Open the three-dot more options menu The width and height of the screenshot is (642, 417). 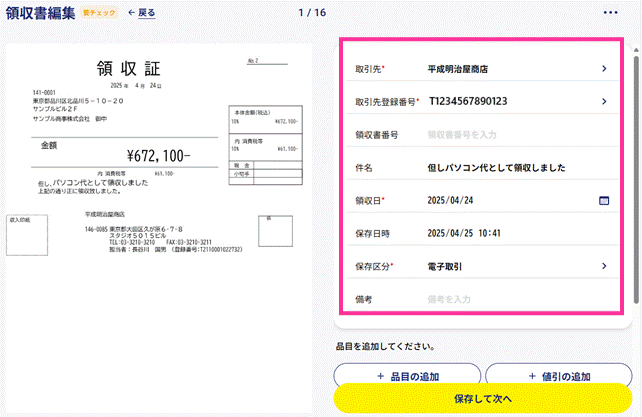(610, 13)
